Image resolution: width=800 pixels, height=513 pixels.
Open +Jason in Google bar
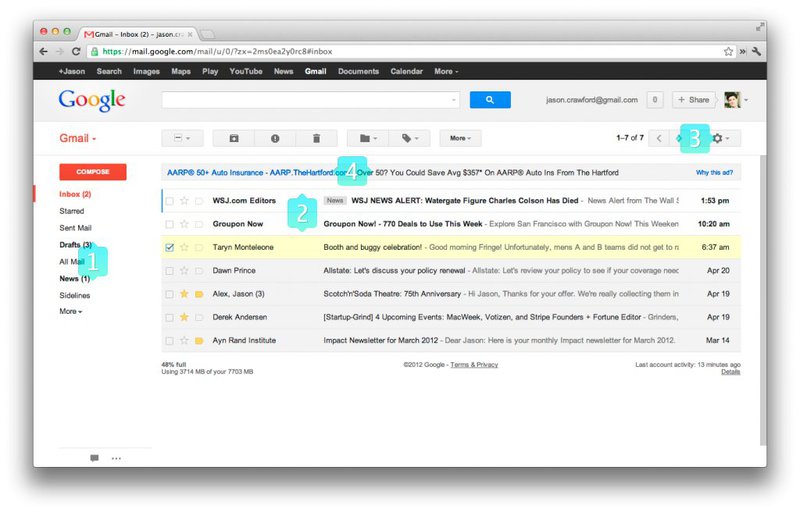(72, 71)
